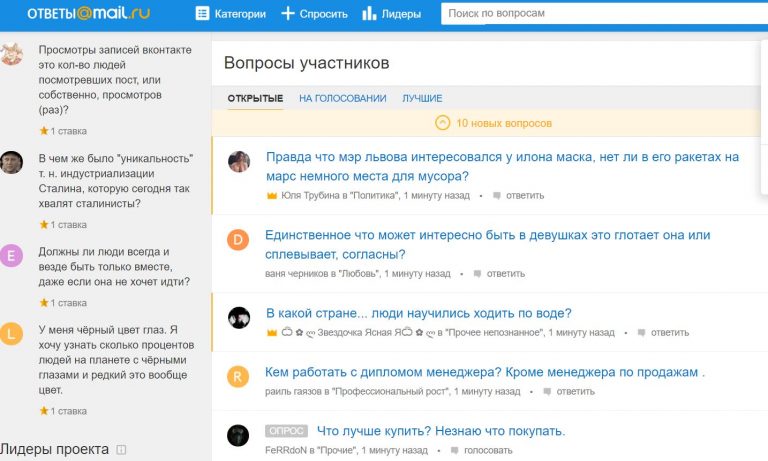Click ответить on the Любовь category question

click(x=505, y=273)
